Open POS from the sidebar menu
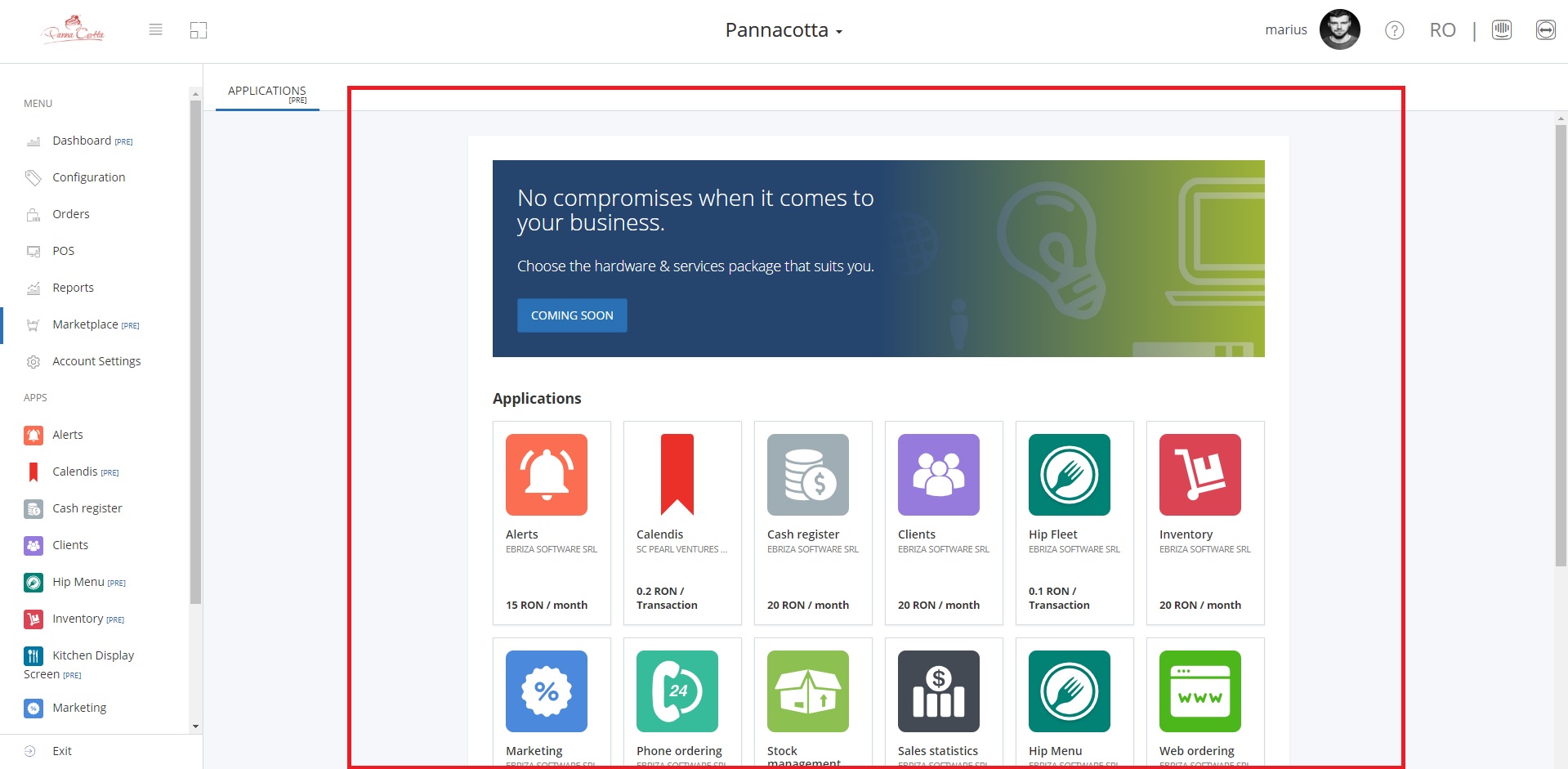Image resolution: width=1568 pixels, height=769 pixels. point(63,251)
